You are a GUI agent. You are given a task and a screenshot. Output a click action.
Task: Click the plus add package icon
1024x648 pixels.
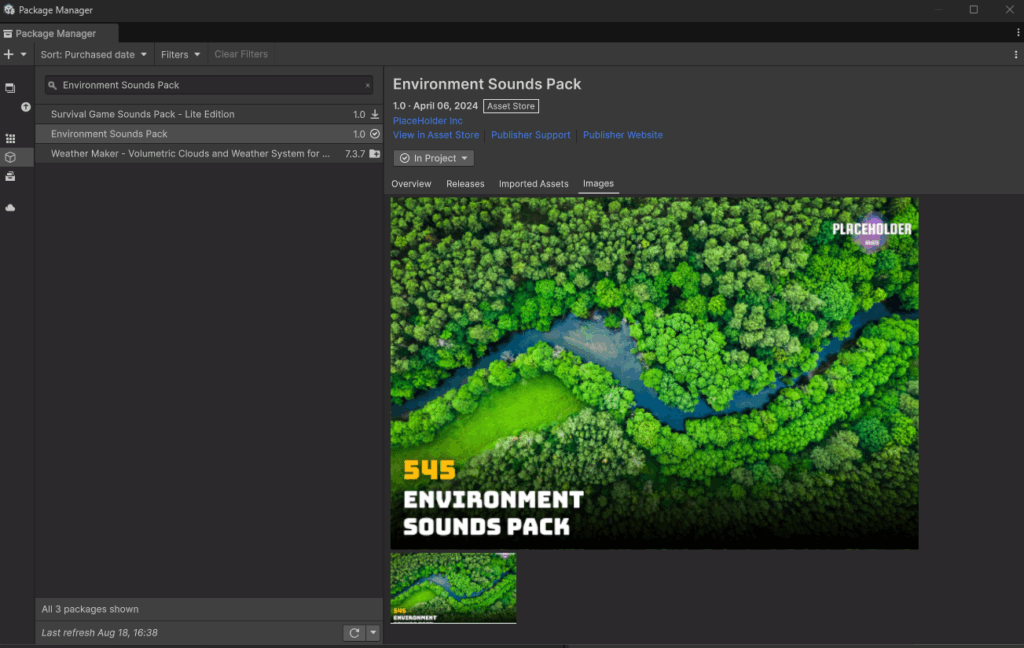coord(9,54)
